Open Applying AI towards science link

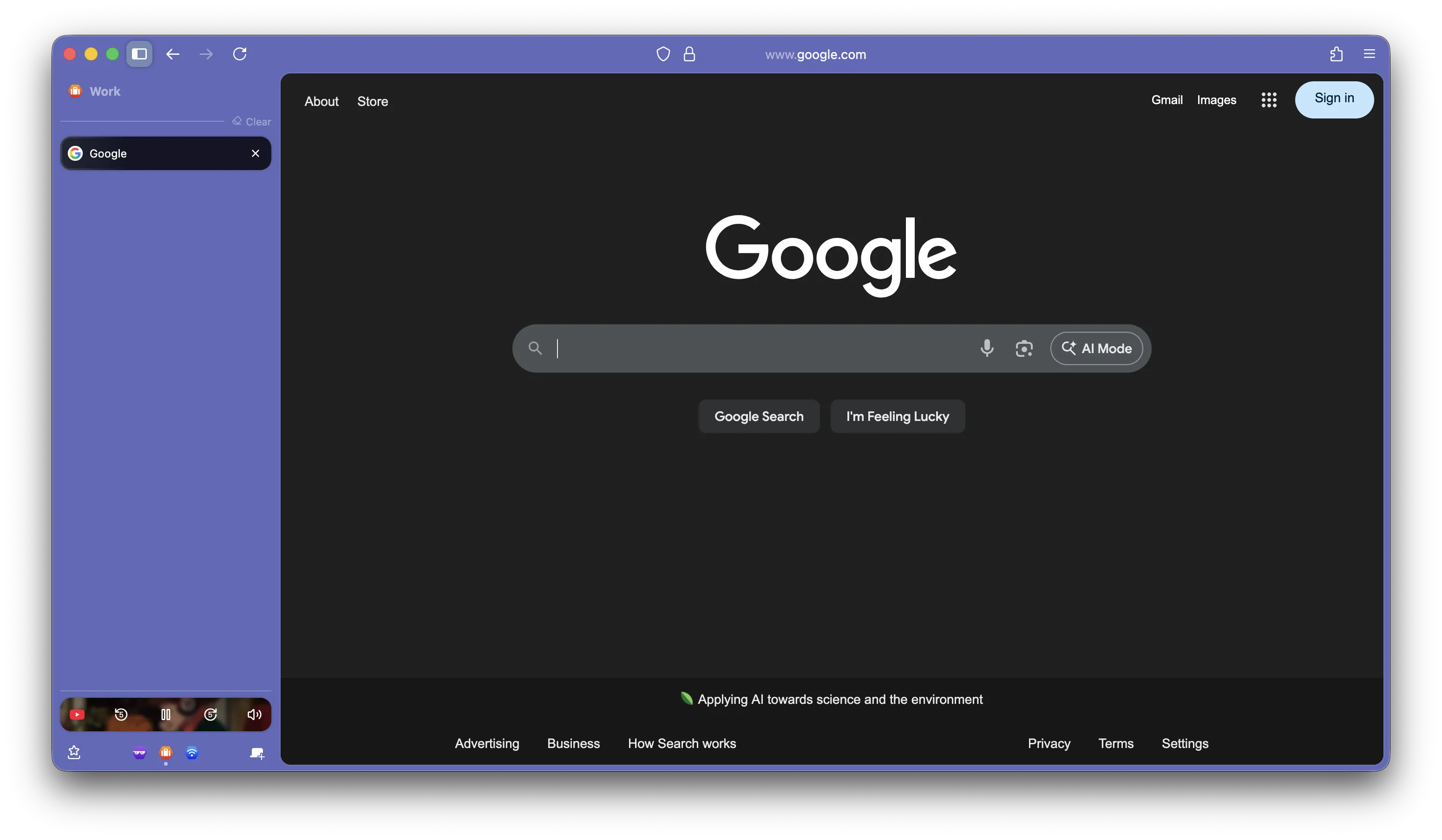[840, 699]
